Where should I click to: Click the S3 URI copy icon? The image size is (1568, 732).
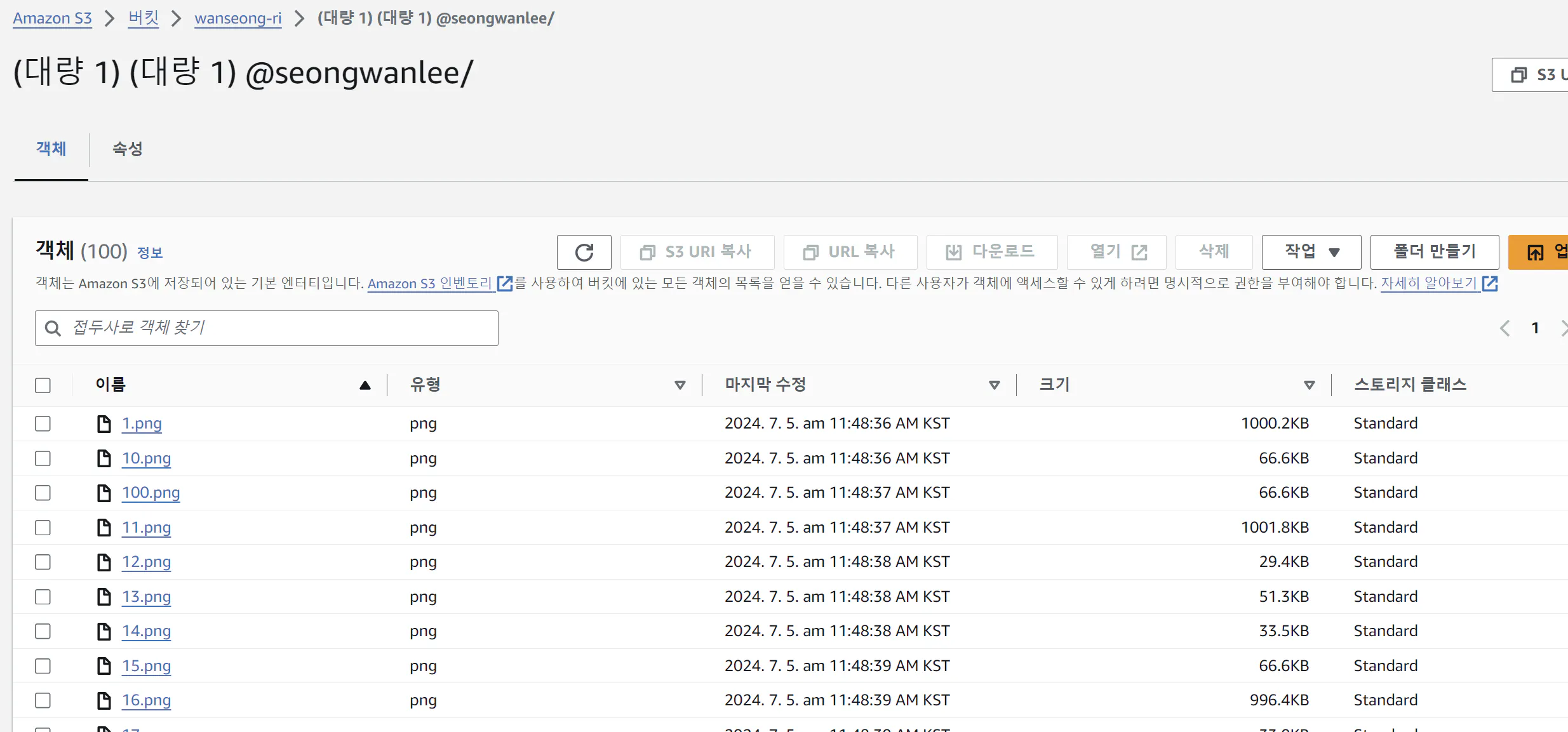point(647,253)
